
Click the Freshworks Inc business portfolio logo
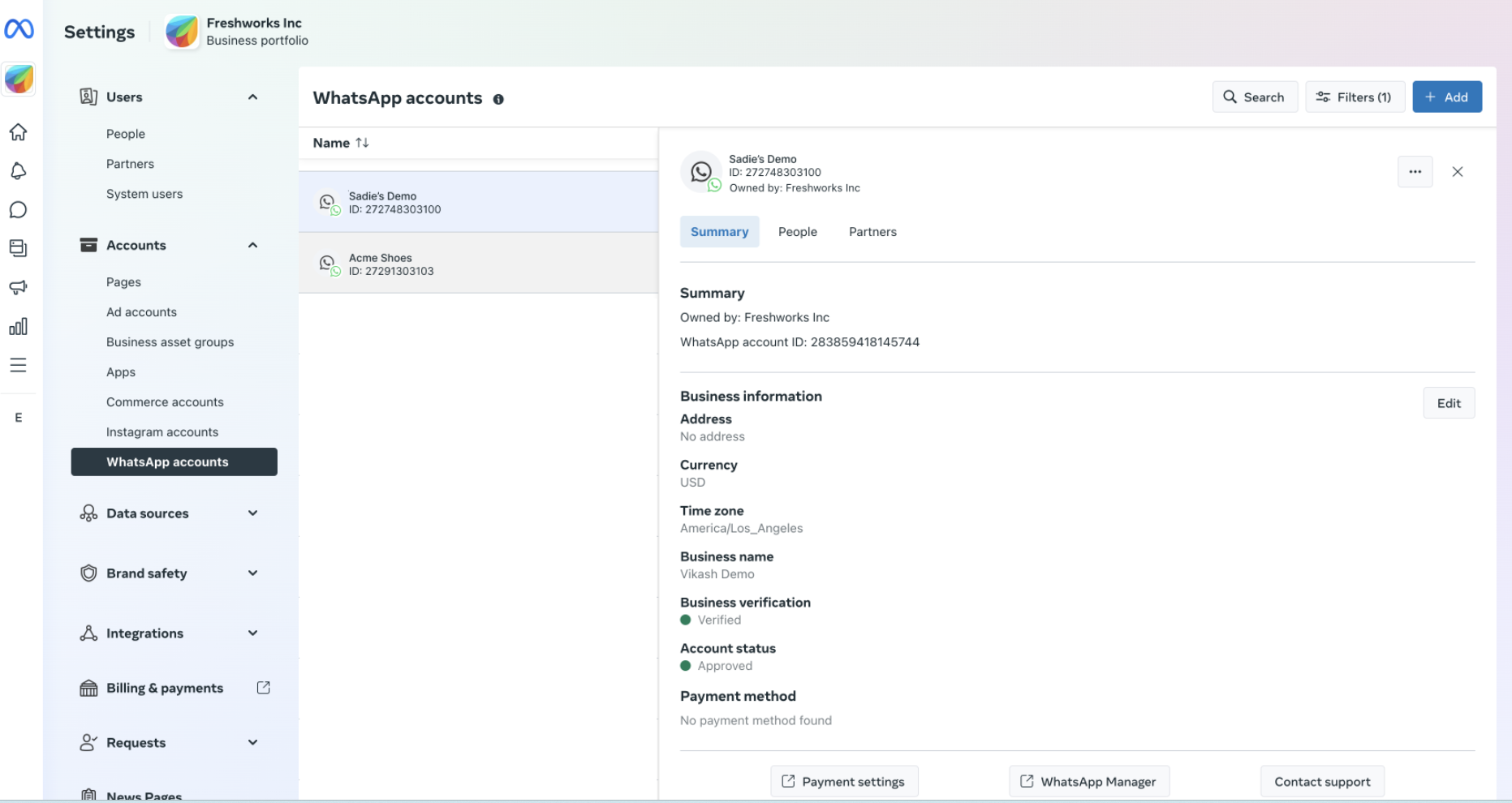(x=182, y=32)
